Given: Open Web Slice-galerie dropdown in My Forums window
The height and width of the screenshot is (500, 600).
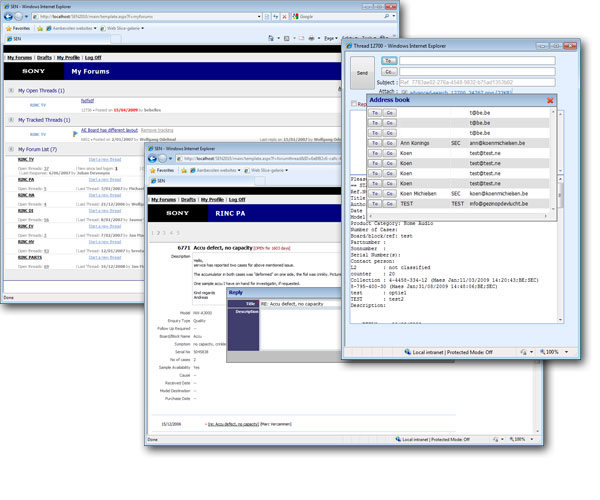Looking at the screenshot, I should click(143, 28).
